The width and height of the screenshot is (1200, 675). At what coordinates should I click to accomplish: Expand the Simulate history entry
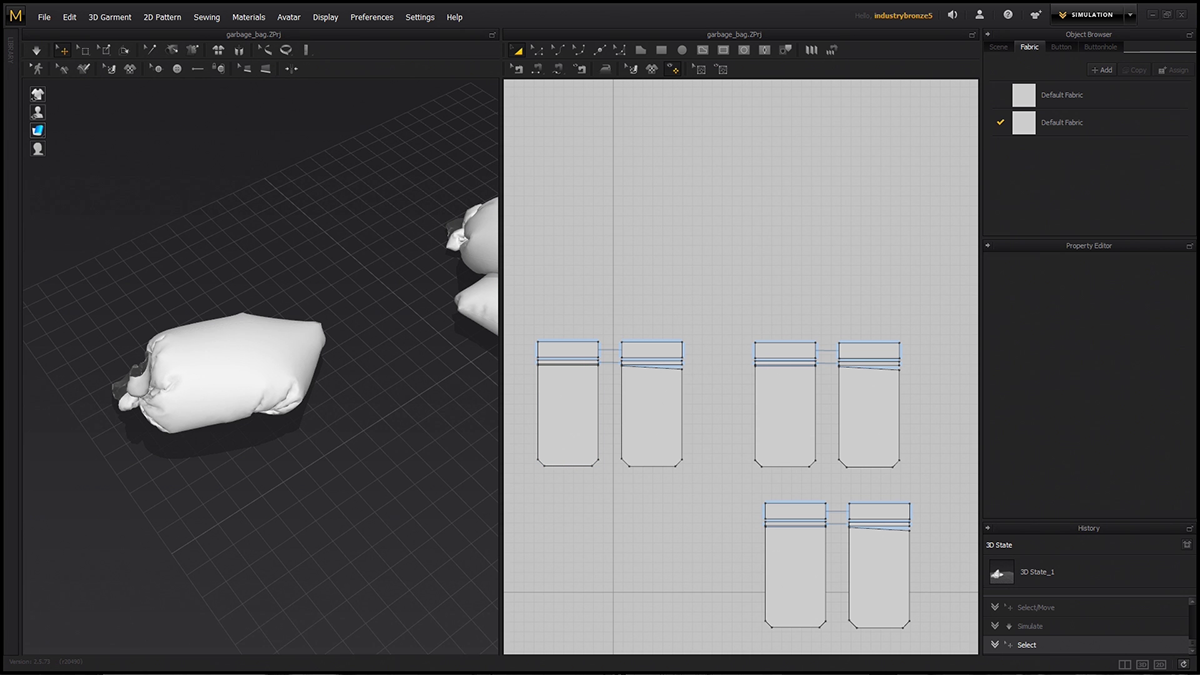(995, 626)
